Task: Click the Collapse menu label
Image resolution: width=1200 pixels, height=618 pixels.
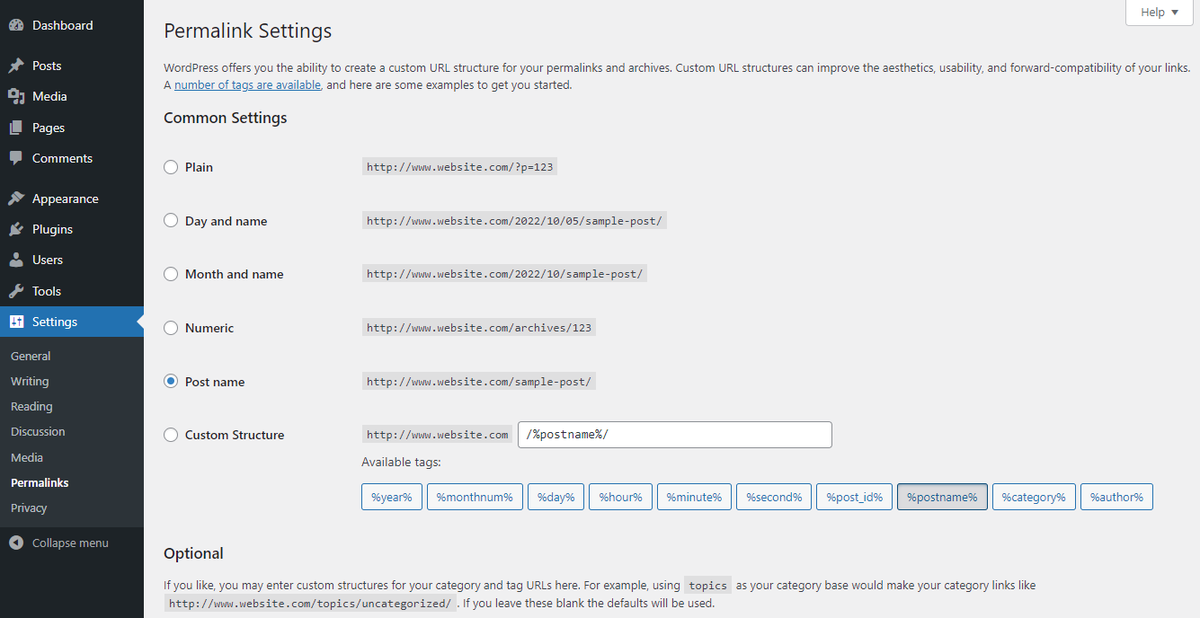Action: pos(70,543)
